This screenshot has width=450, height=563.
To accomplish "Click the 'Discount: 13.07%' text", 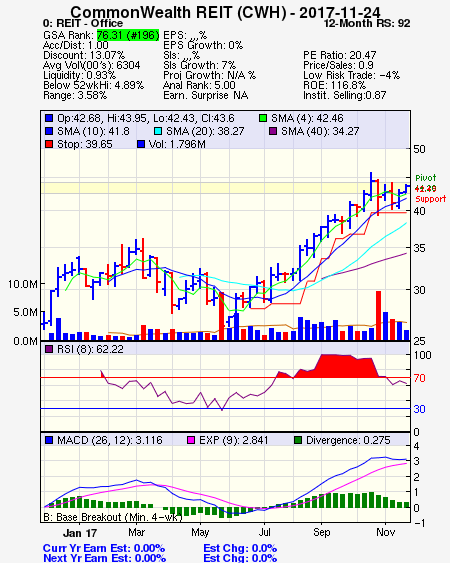I will coord(84,55).
